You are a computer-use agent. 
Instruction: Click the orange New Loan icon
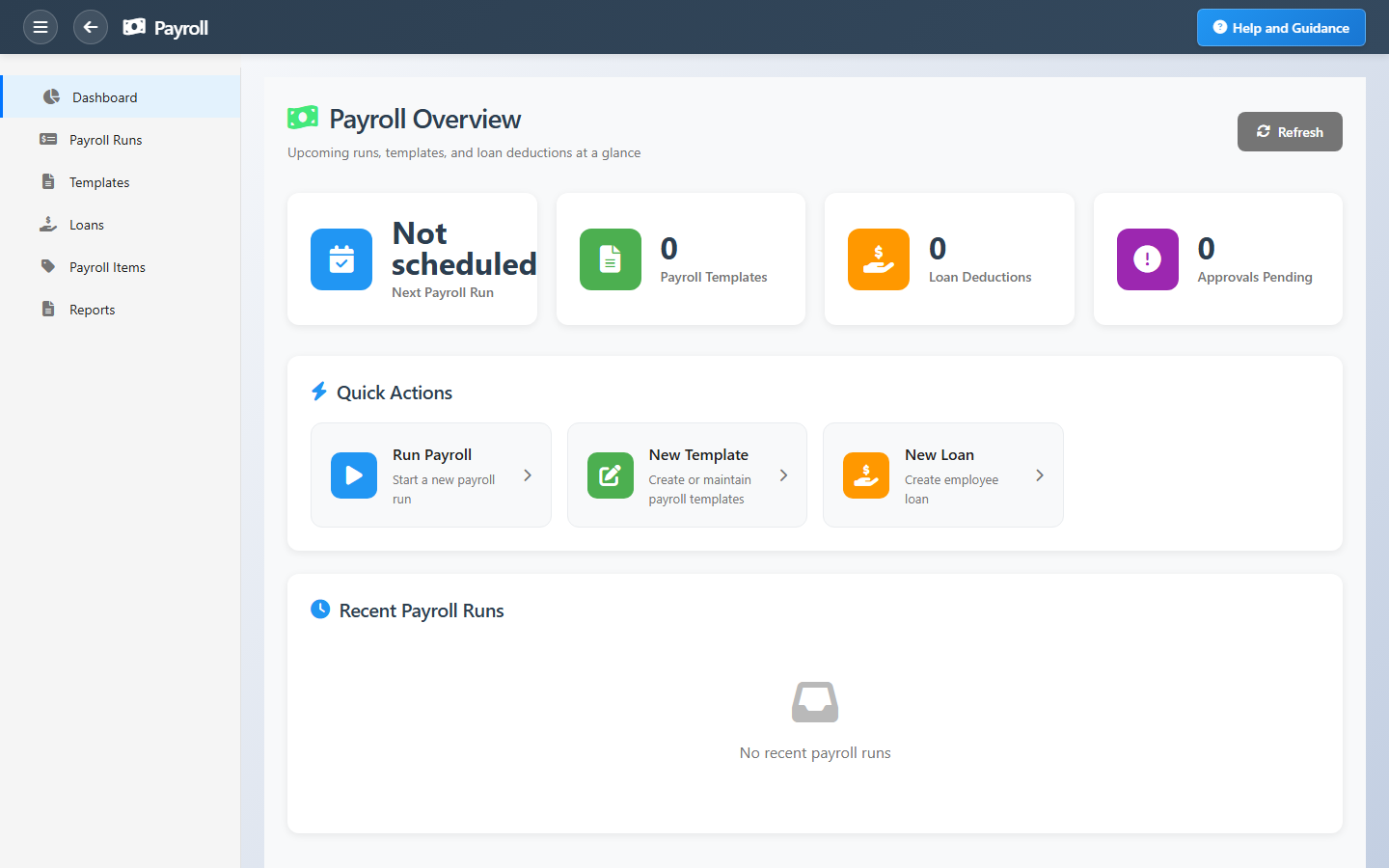[x=865, y=475]
